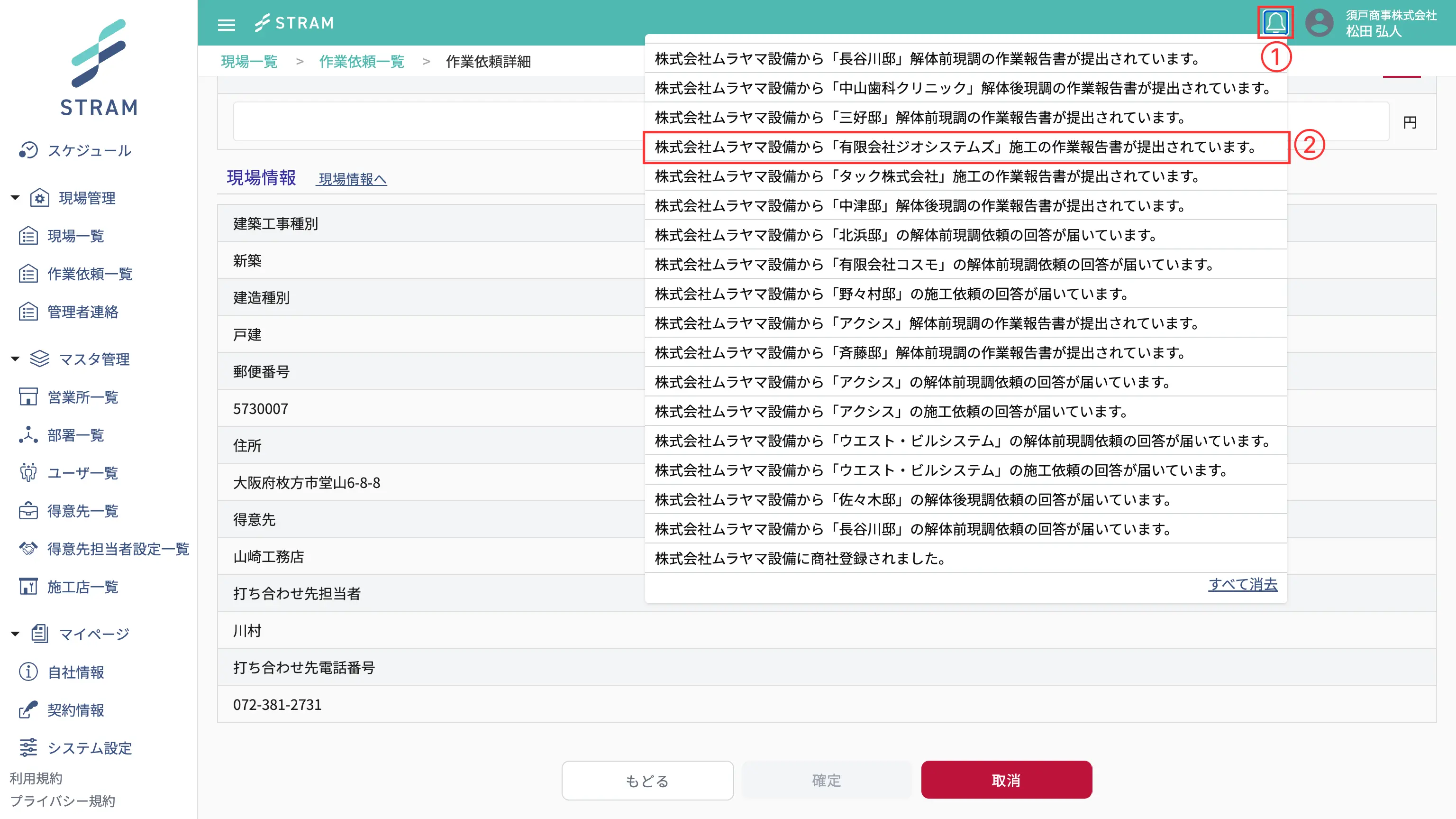Select the スケジュール calendar icon
1456x819 pixels.
click(x=29, y=150)
